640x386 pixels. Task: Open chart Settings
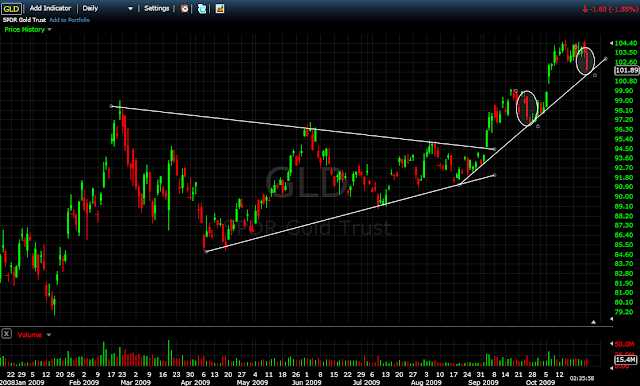click(156, 8)
